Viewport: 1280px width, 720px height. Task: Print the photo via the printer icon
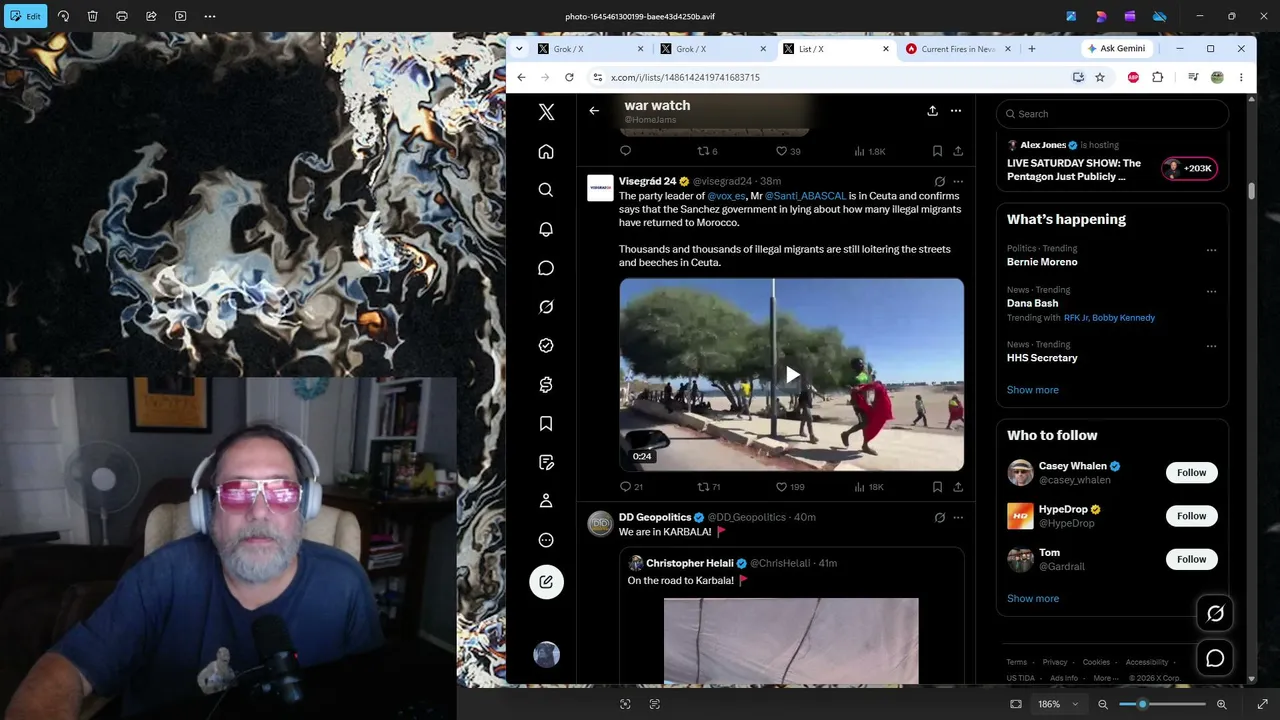122,16
